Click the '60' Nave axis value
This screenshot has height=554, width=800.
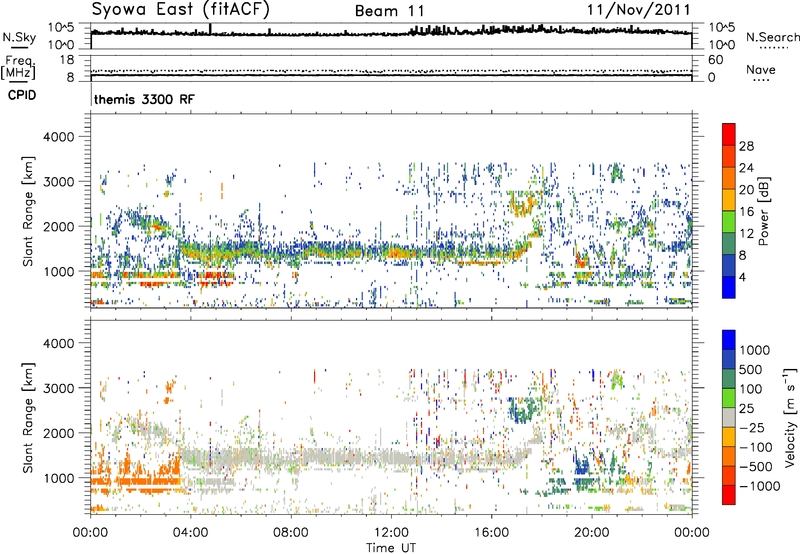pos(715,60)
